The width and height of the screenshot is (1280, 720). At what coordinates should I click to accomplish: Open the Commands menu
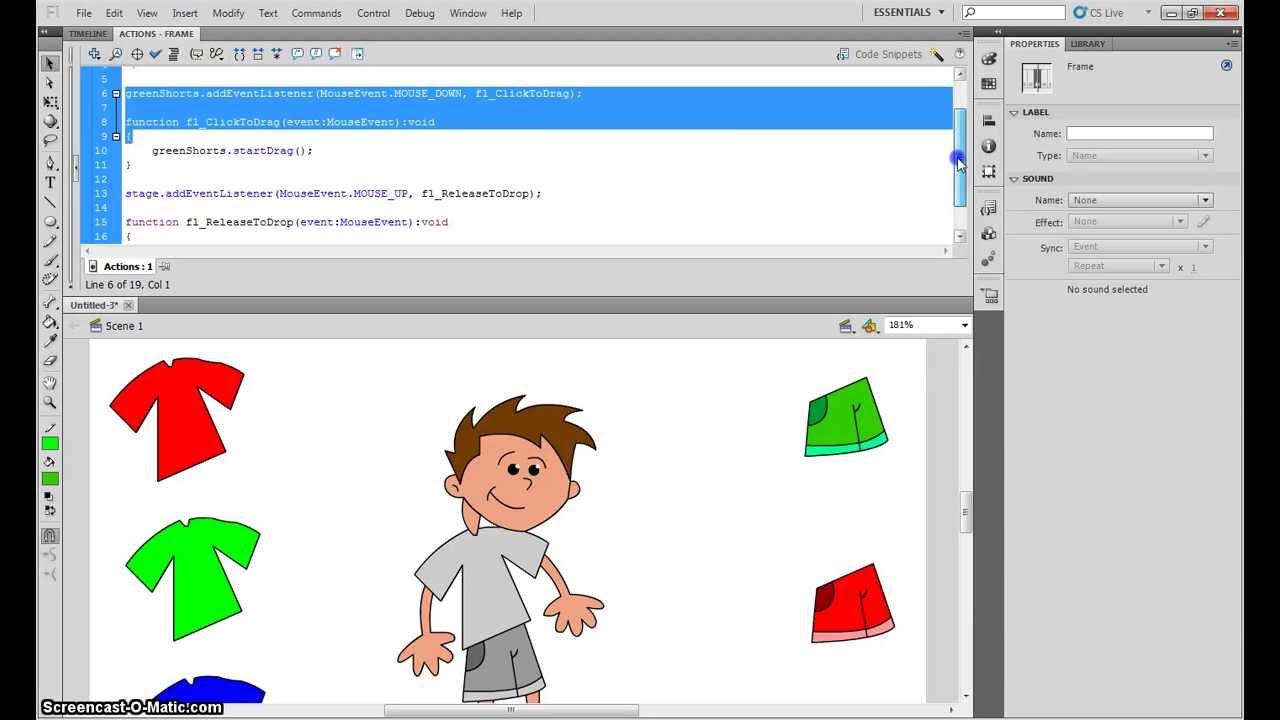click(x=316, y=13)
